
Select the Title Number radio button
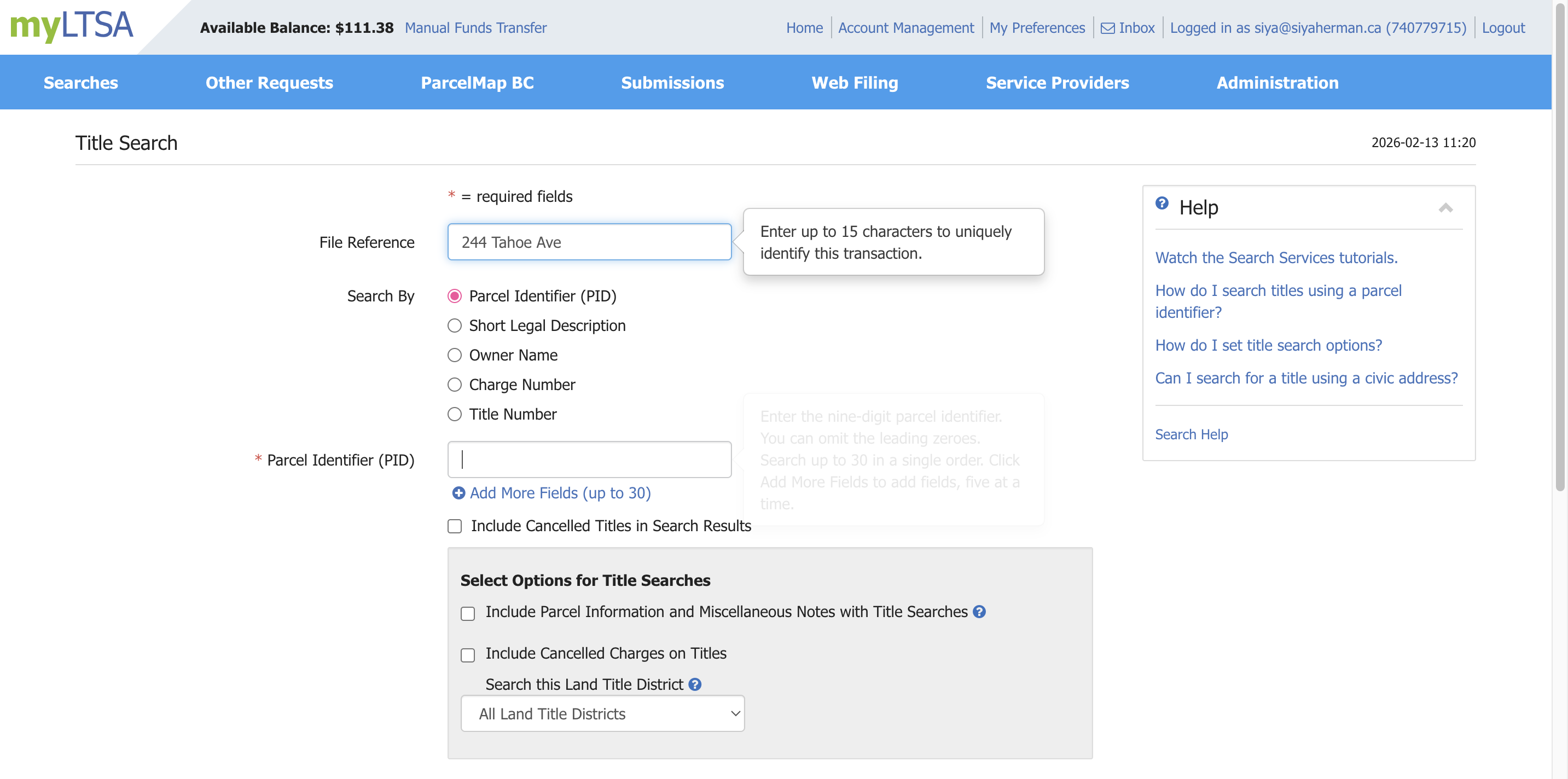click(454, 415)
